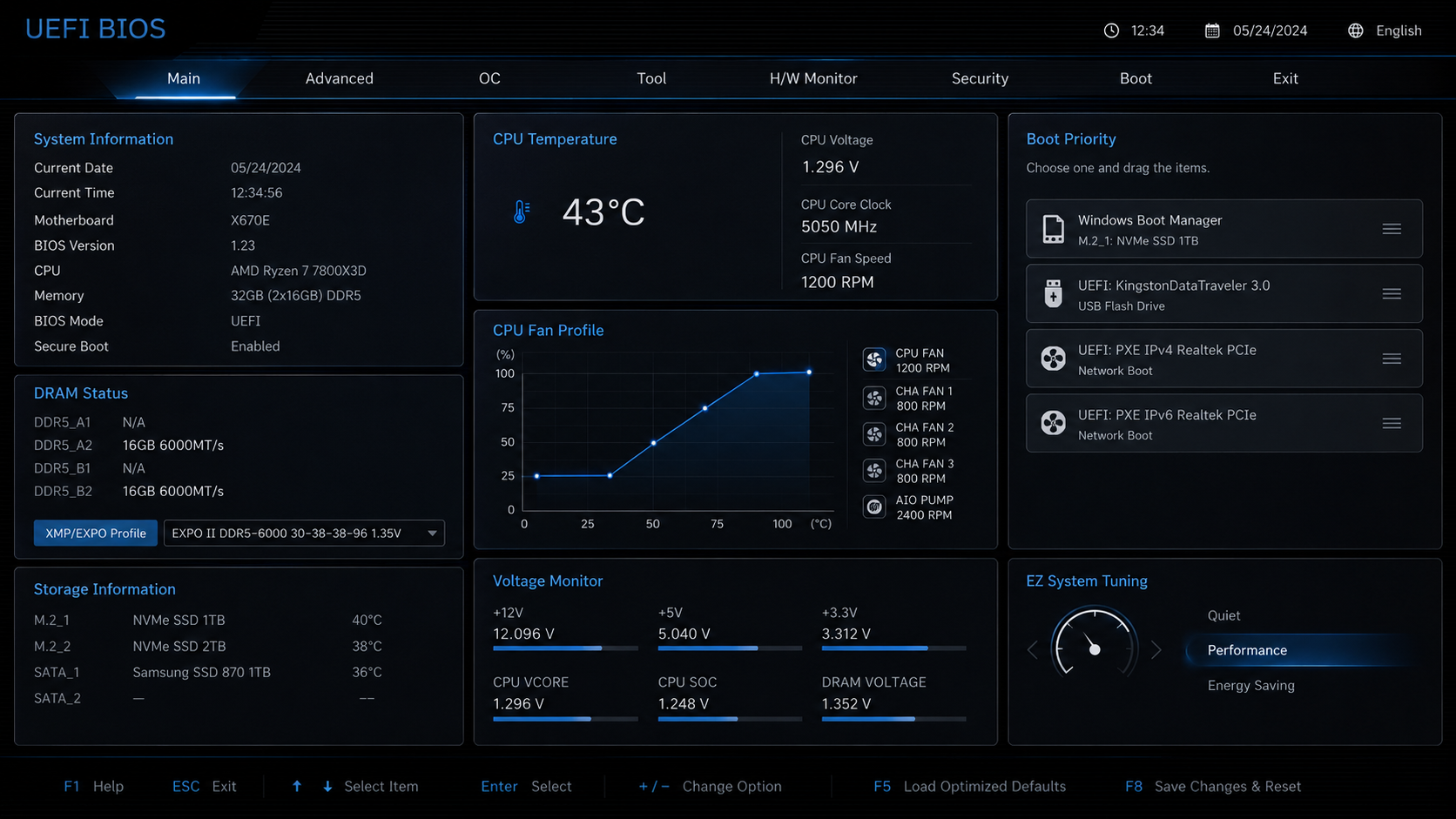Click the fan curve point at 50%

tap(654, 443)
